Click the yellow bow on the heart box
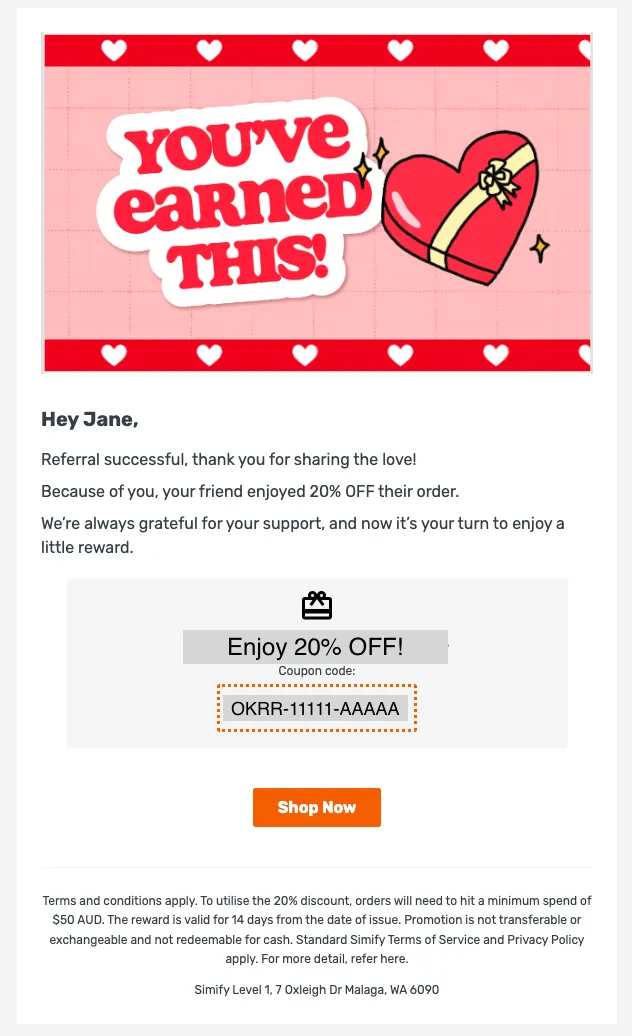The width and height of the screenshot is (632, 1036). pos(497,179)
